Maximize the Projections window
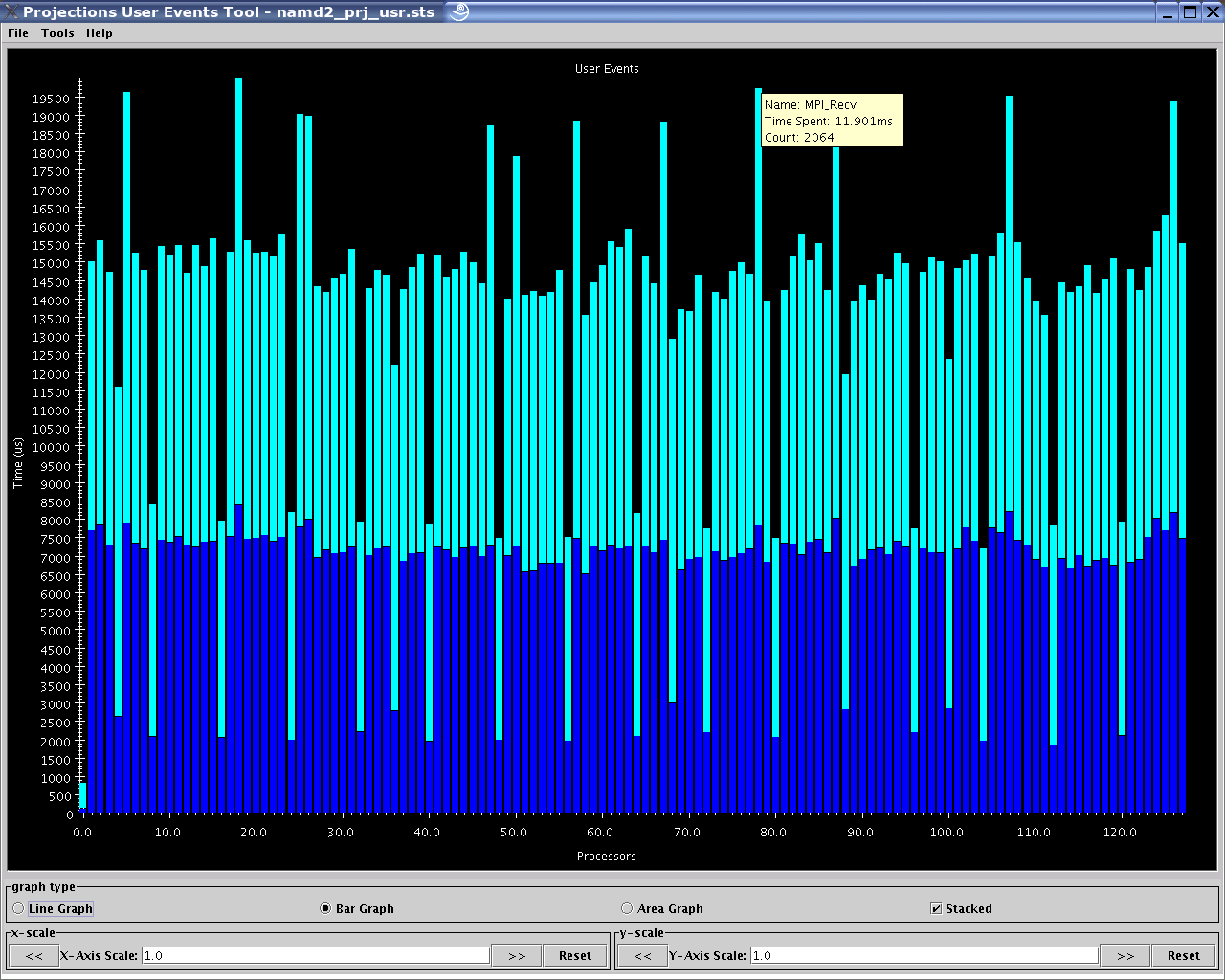The width and height of the screenshot is (1225, 980). pyautogui.click(x=1190, y=11)
